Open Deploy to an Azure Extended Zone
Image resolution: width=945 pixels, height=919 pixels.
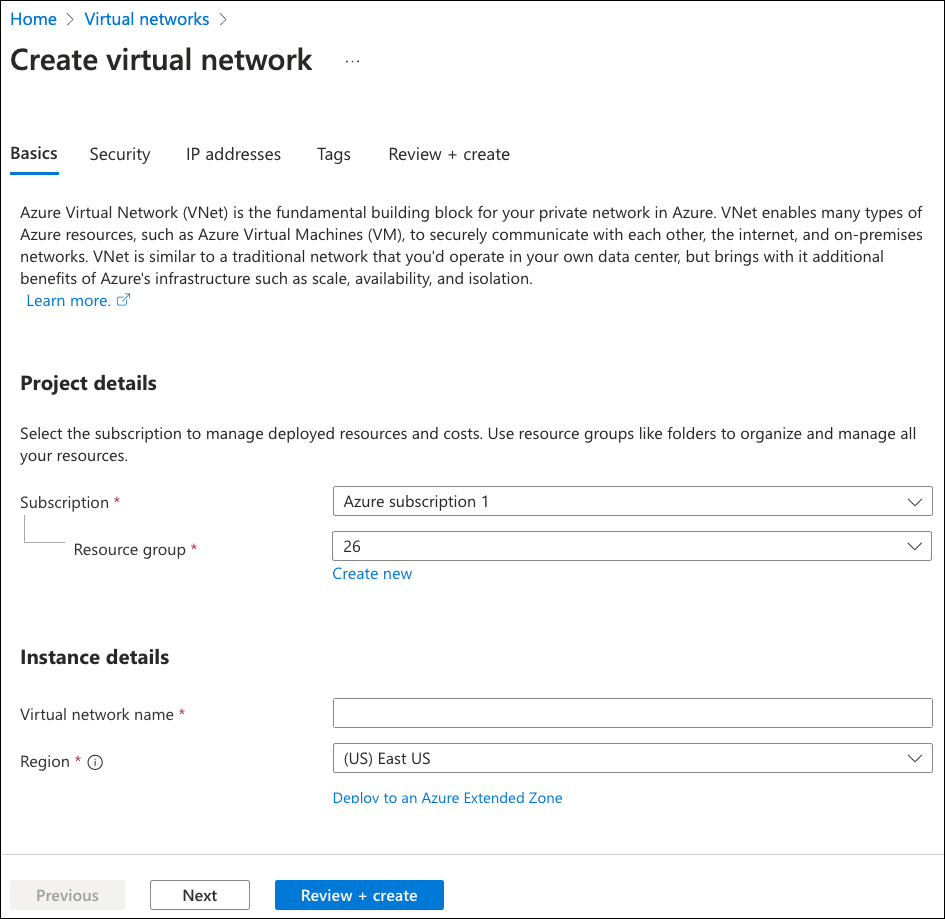pos(447,798)
